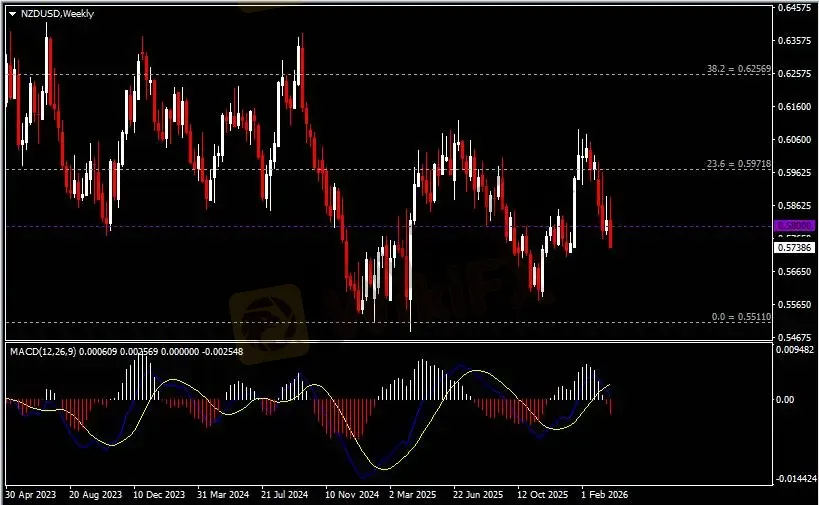Click the latest red candlestick on chart
Viewport: 819px width, 505px height.
point(611,234)
